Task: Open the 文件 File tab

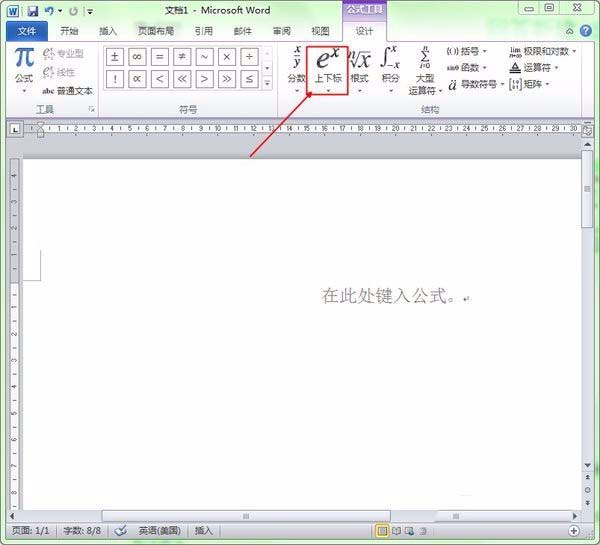Action: coord(27,31)
